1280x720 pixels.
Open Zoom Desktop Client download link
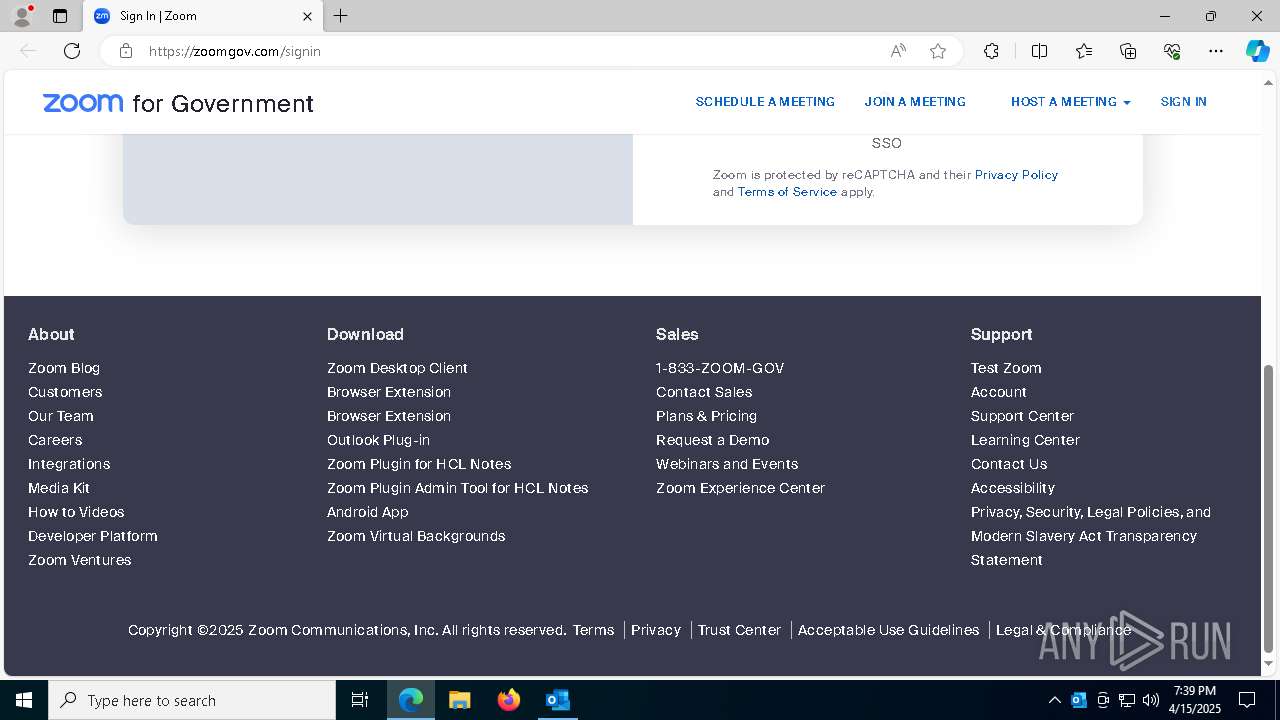(397, 368)
